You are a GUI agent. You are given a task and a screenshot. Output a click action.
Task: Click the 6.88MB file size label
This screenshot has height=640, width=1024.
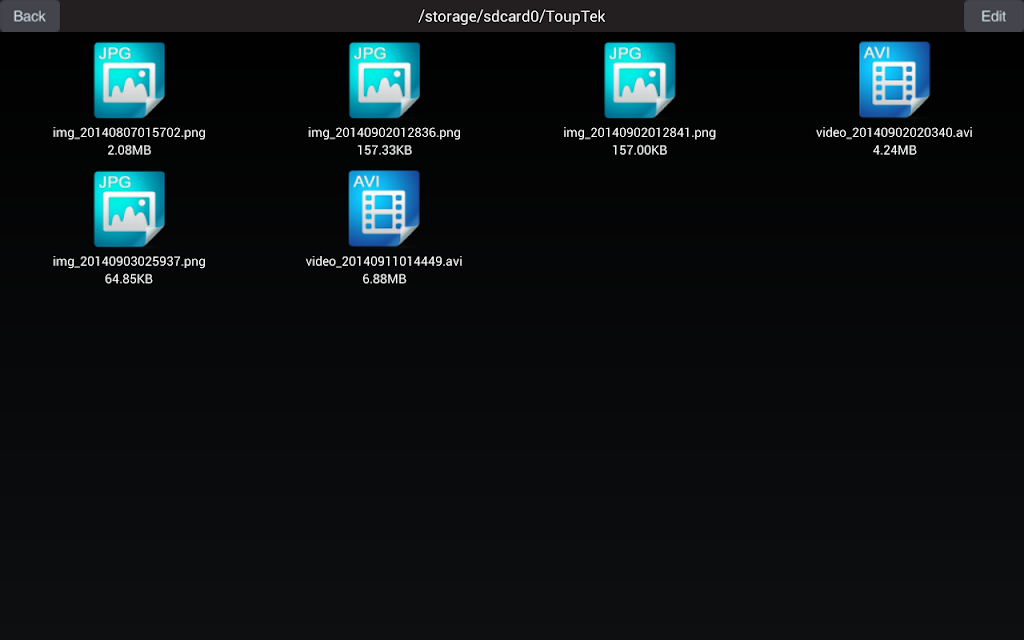point(384,279)
